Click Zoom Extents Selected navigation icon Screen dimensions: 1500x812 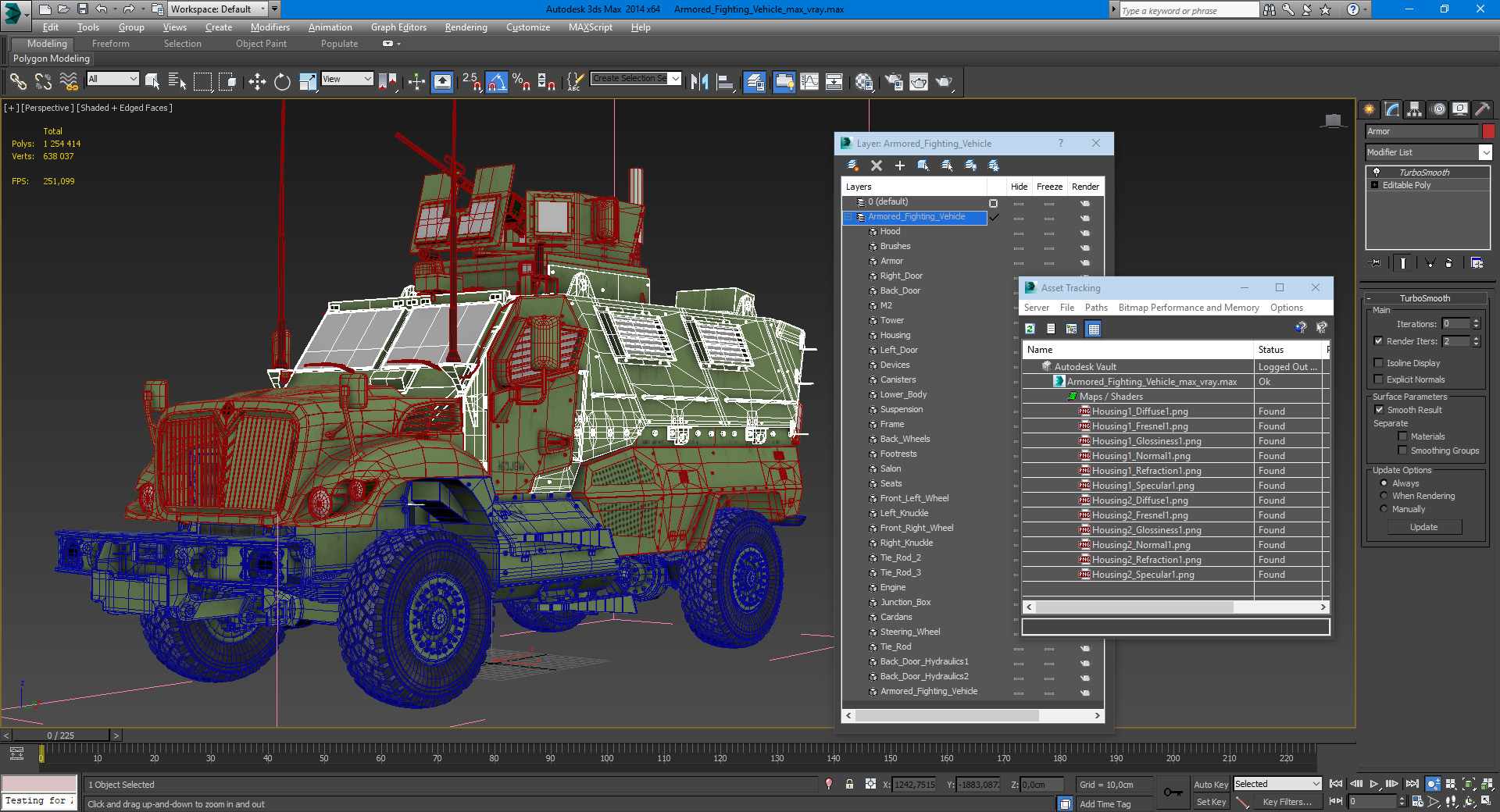point(1469,784)
